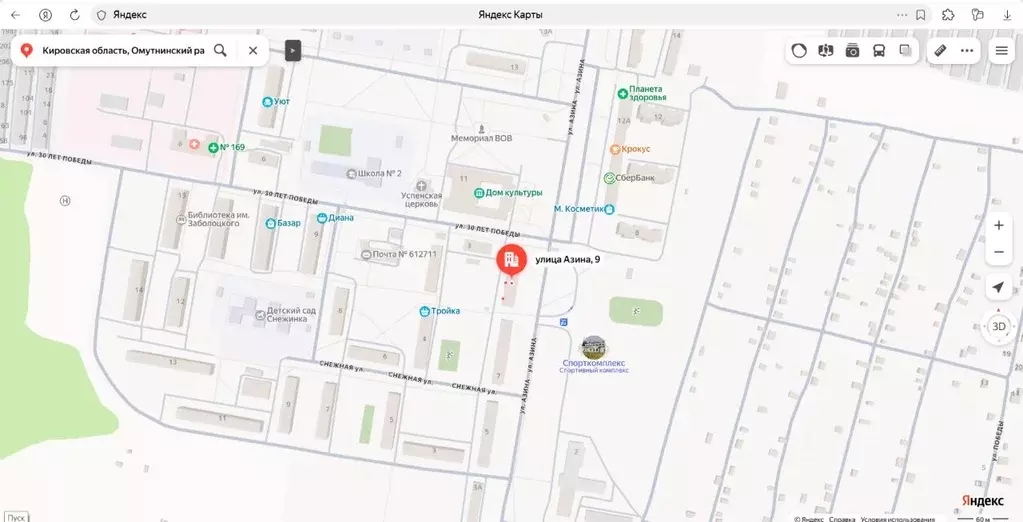Toggle public transport layer

[x=879, y=50]
